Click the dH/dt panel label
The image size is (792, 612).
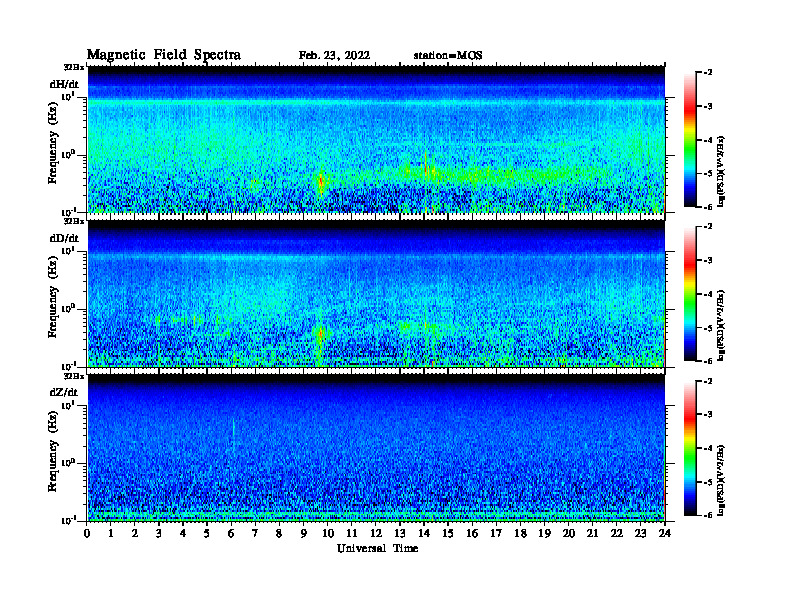(64, 84)
